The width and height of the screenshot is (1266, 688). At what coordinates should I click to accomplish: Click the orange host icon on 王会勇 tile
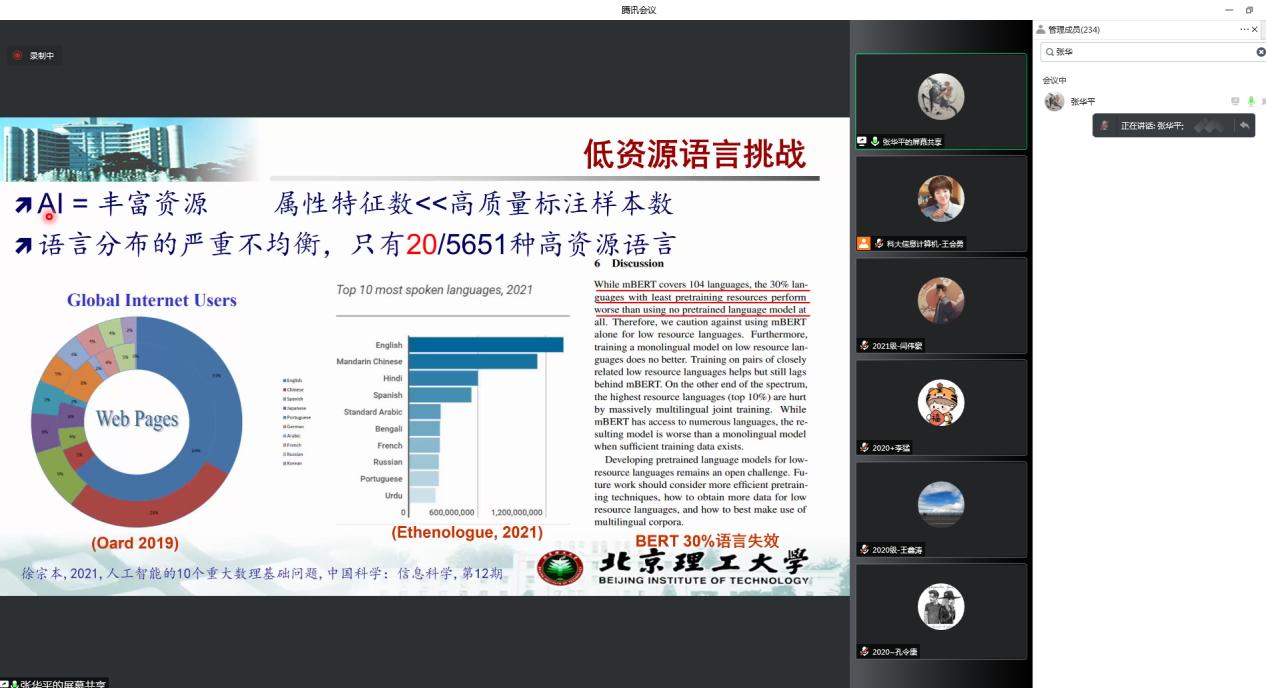(863, 243)
